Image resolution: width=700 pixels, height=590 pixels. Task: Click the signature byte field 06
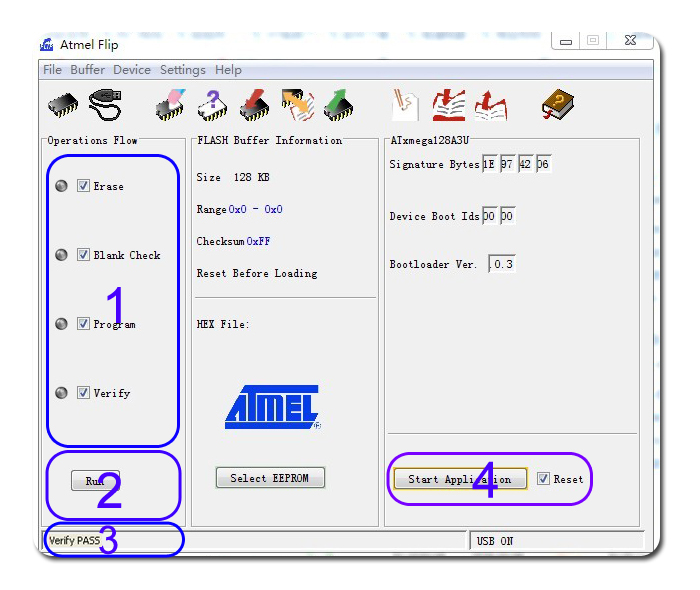(543, 164)
